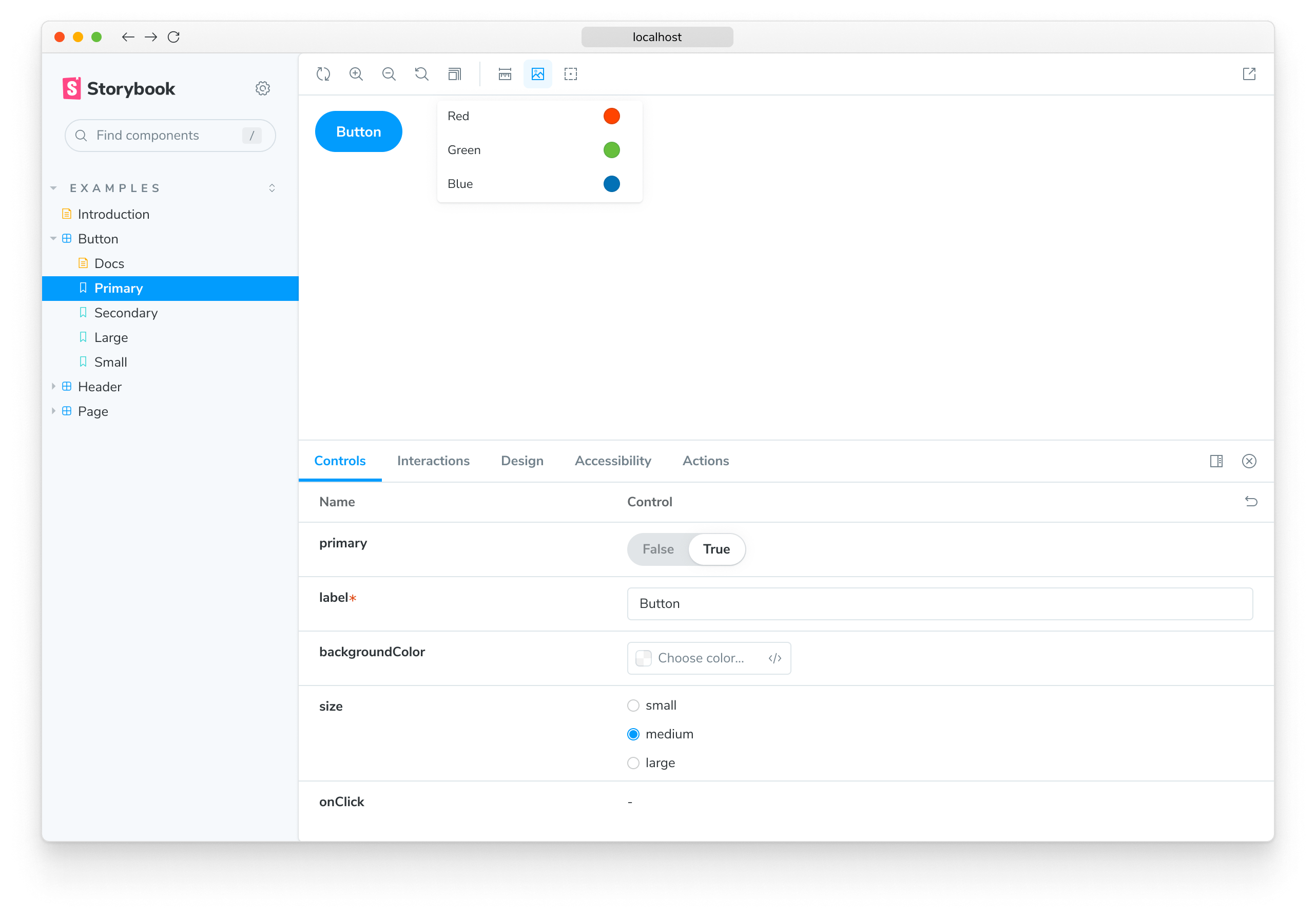The image size is (1316, 914).
Task: Switch to the Accessibility tab
Action: [x=611, y=460]
